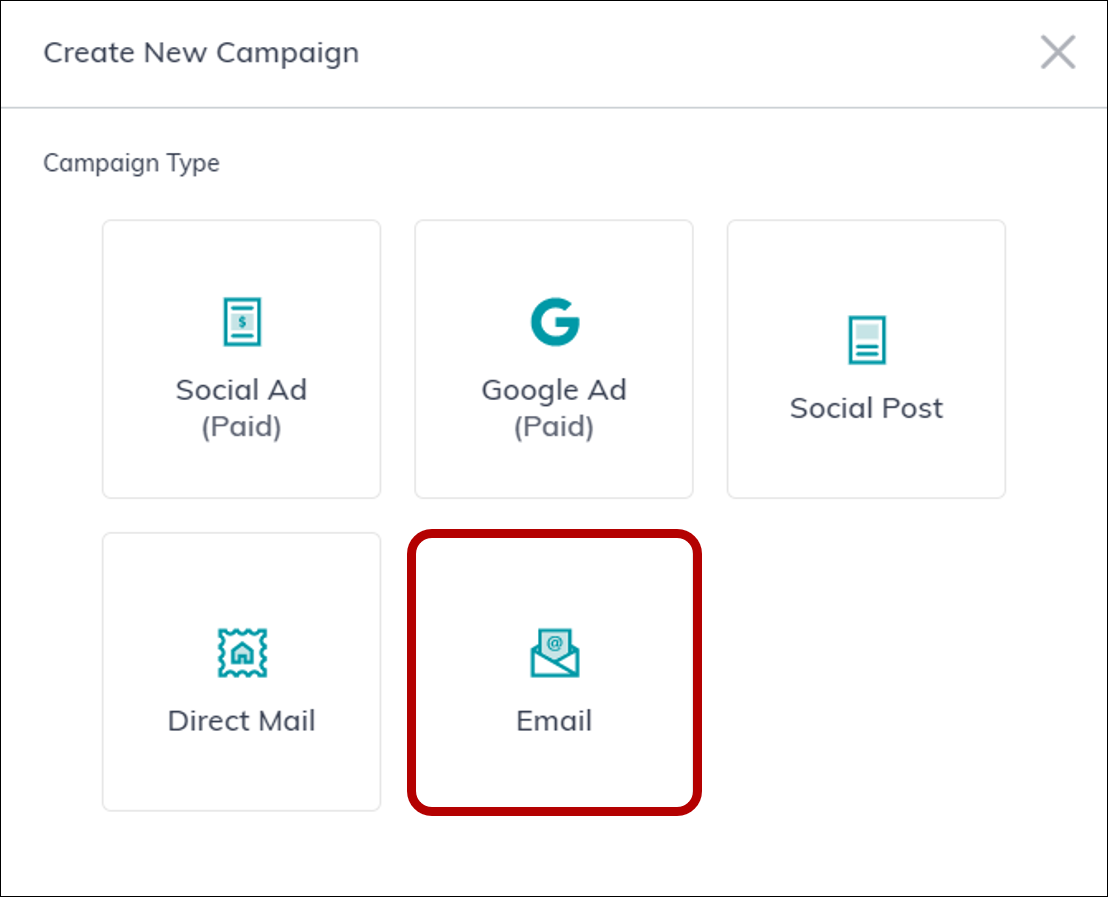
Task: Click the Campaign Type heading
Action: click(131, 163)
